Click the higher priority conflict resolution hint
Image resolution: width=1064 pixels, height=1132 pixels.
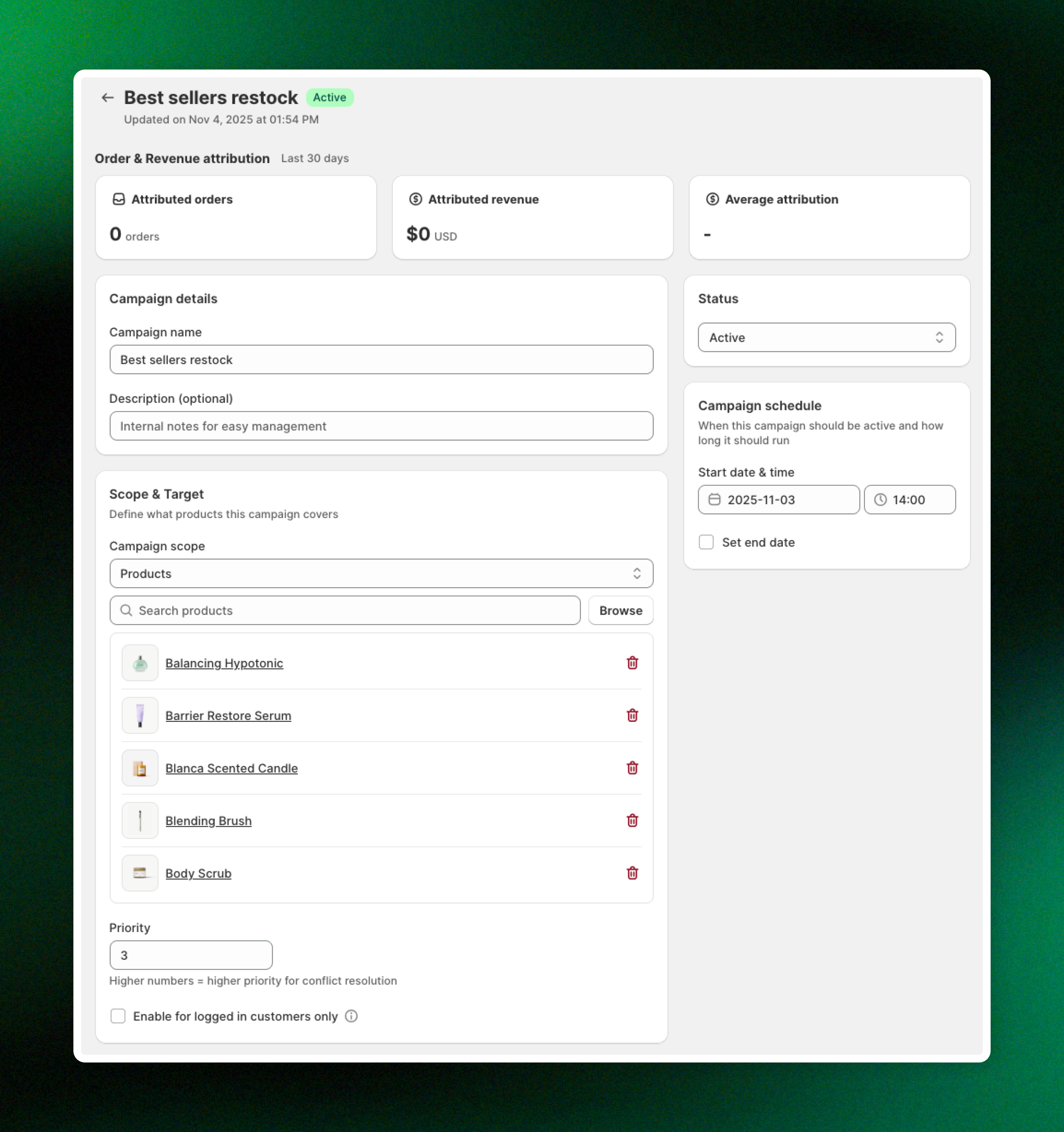[253, 981]
